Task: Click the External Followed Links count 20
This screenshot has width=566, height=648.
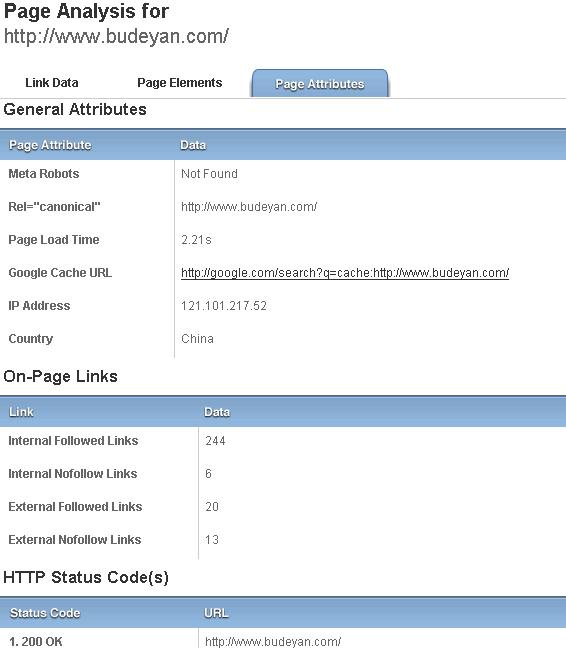Action: coord(212,507)
